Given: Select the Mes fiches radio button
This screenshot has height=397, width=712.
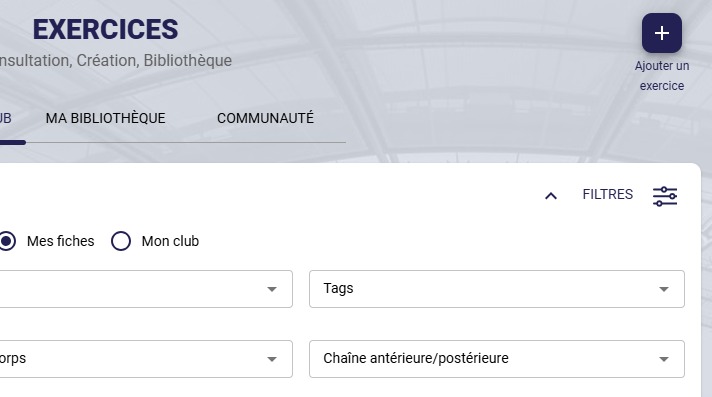Looking at the screenshot, I should [x=7, y=241].
